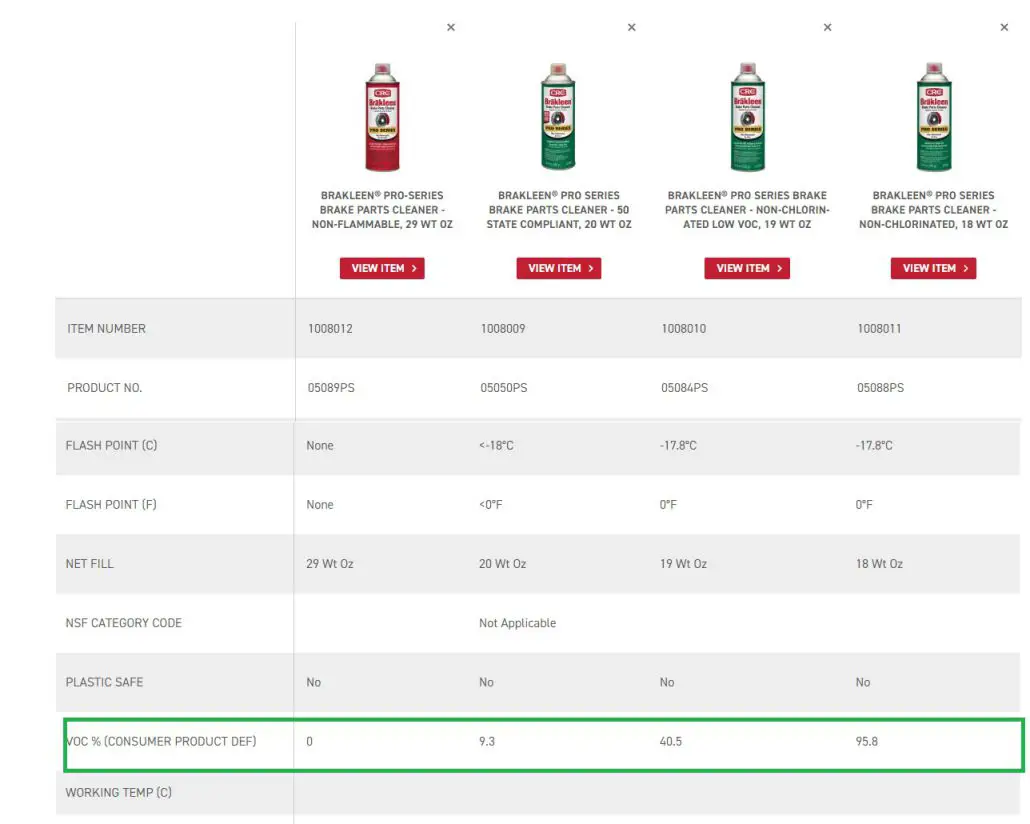View item for 50 State Compliant 20 Wt Oz
The height and width of the screenshot is (824, 1030).
(559, 268)
